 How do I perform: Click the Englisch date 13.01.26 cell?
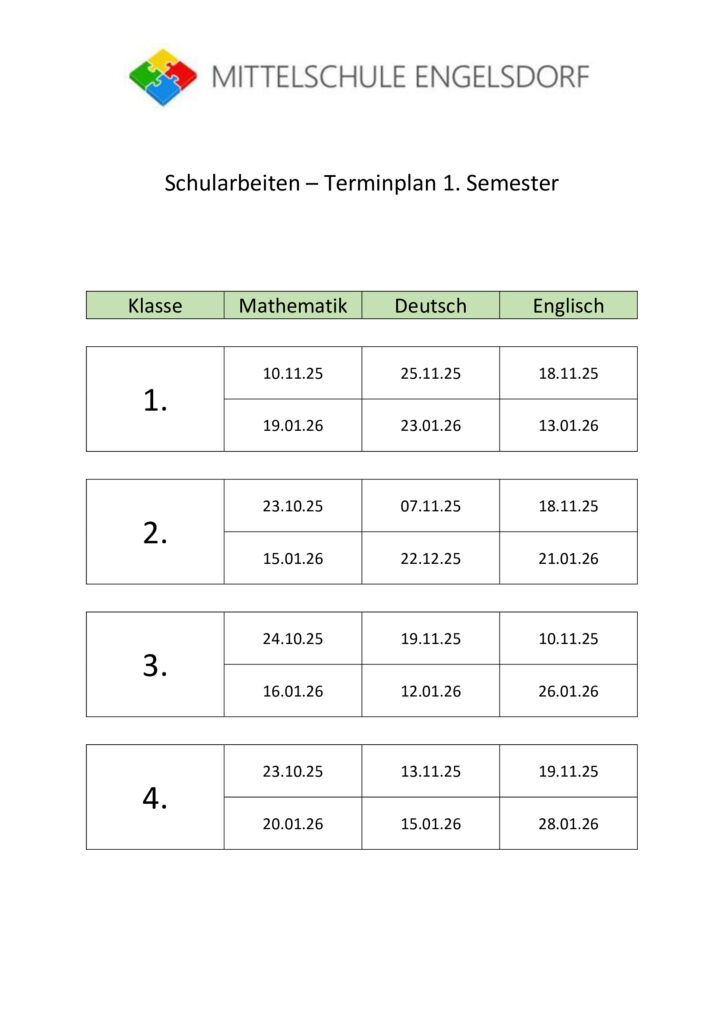click(568, 426)
